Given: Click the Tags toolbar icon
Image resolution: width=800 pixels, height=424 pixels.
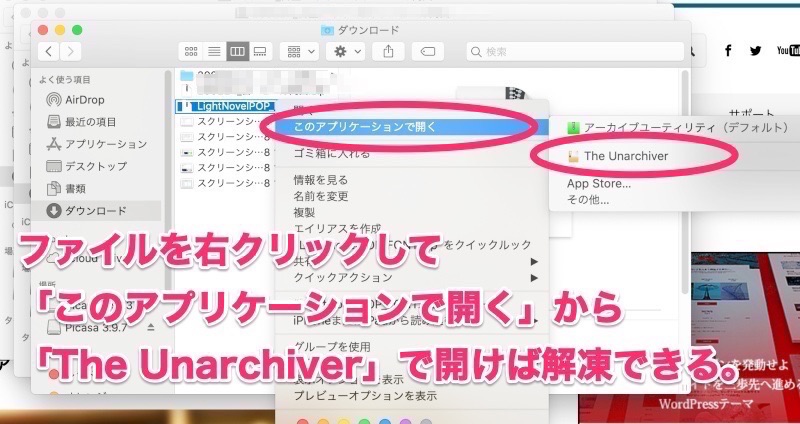Looking at the screenshot, I should click(428, 52).
